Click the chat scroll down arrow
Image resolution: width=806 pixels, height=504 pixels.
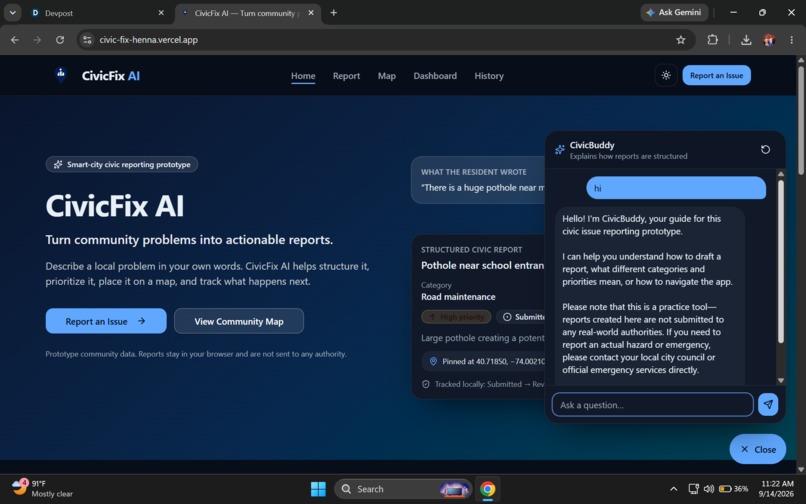click(781, 381)
